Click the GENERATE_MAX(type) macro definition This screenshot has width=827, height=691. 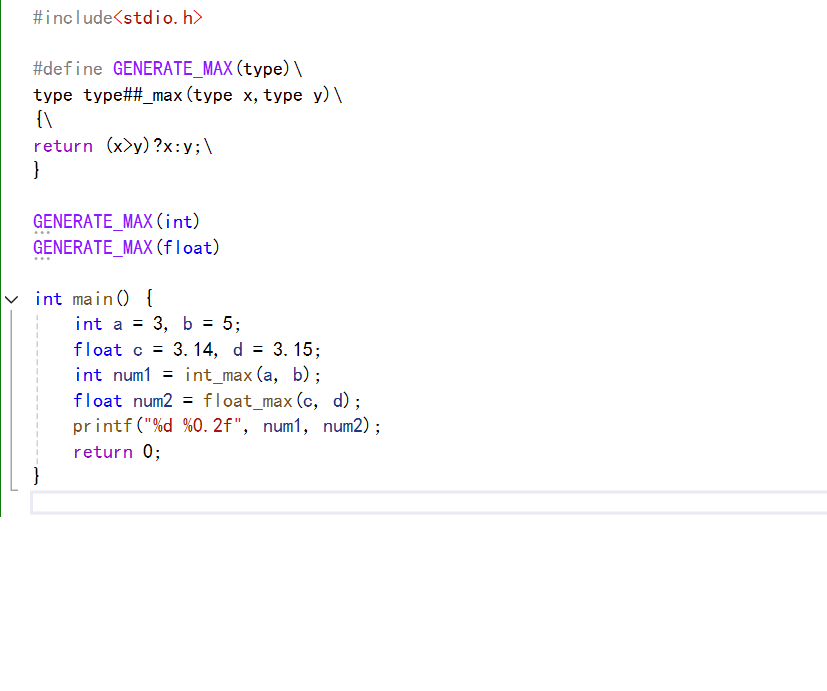(x=167, y=69)
